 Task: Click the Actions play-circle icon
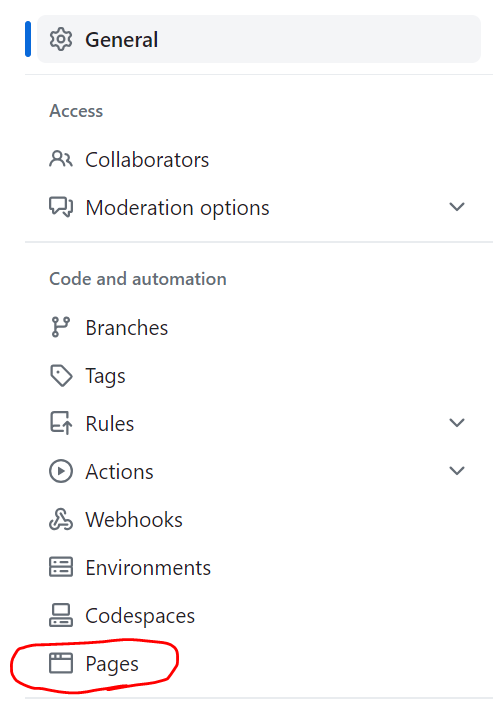pyautogui.click(x=61, y=471)
